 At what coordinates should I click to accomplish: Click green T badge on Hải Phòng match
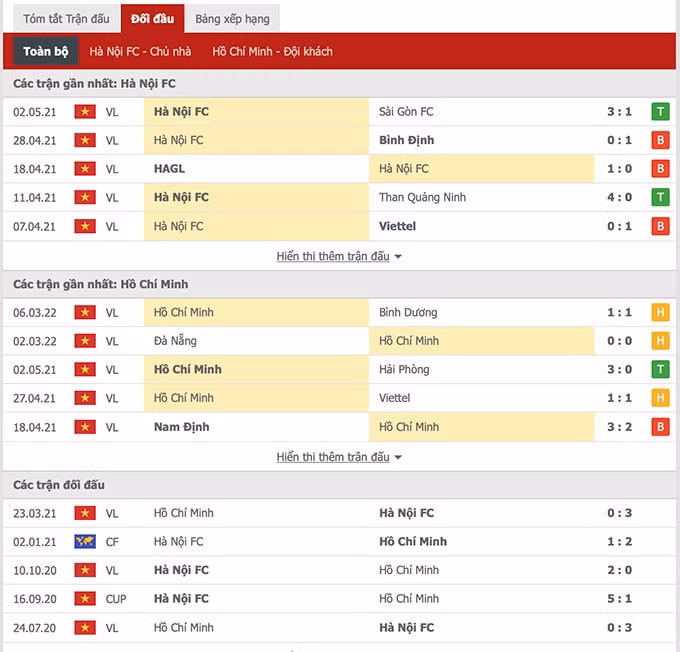click(660, 370)
